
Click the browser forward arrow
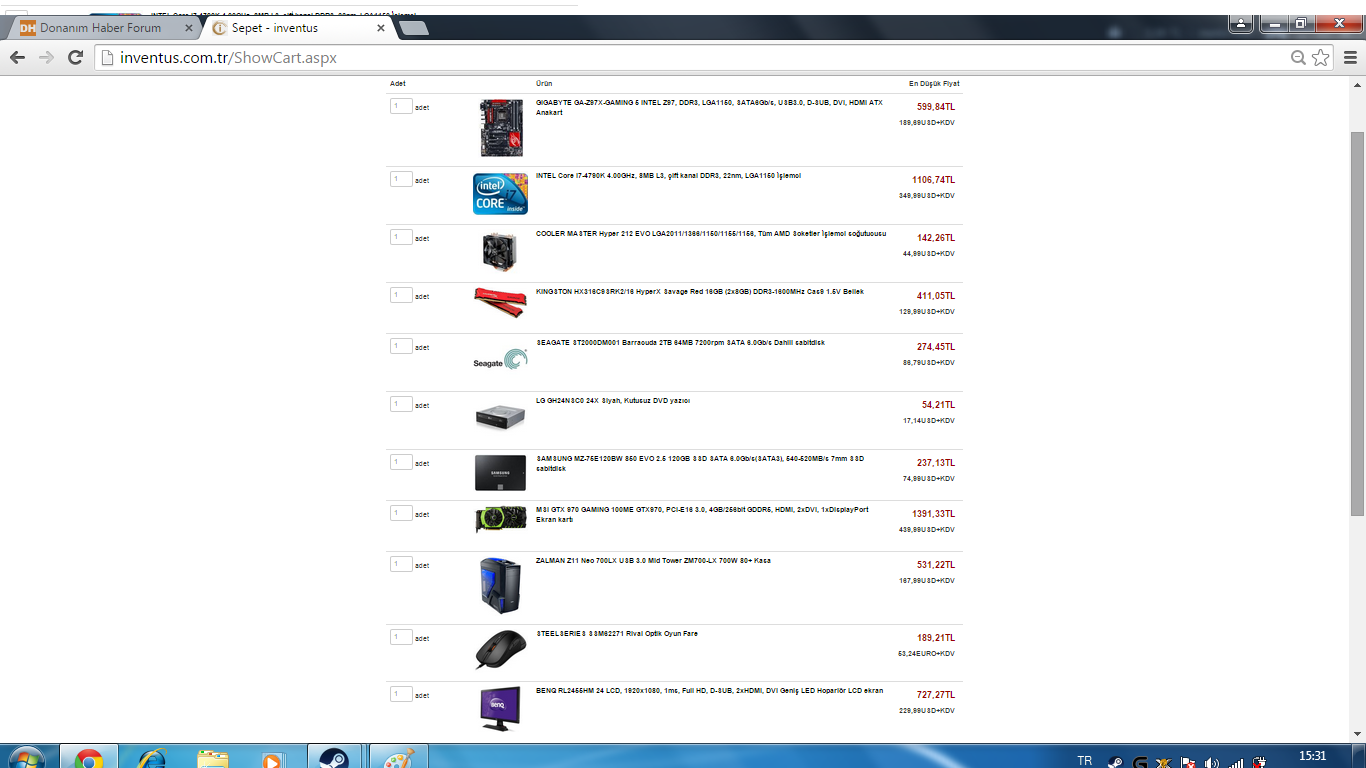tap(46, 58)
